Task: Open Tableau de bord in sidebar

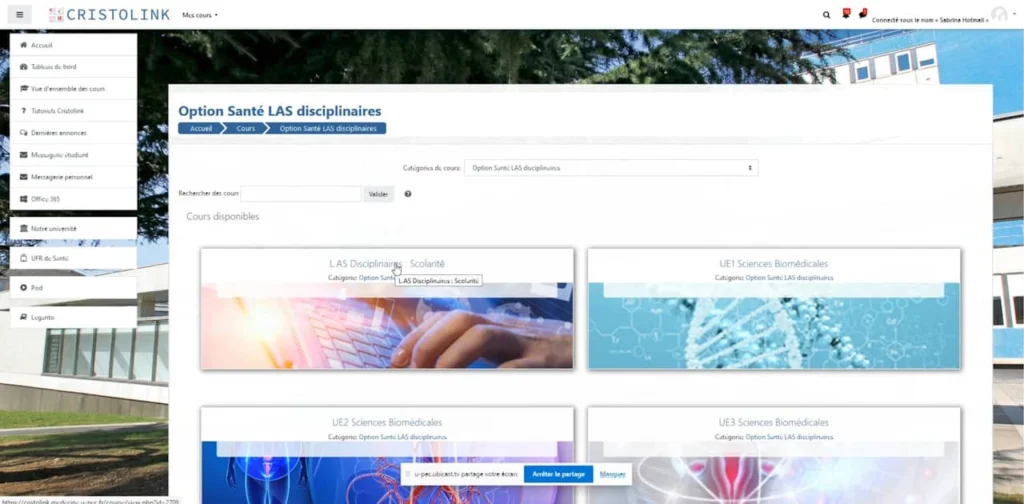Action: click(54, 67)
